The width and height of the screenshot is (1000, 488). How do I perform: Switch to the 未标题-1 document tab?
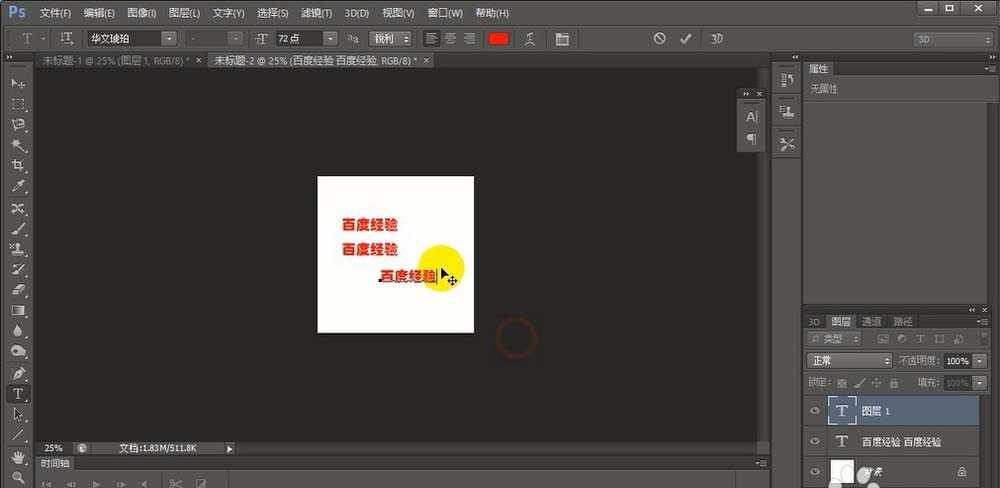coord(115,61)
